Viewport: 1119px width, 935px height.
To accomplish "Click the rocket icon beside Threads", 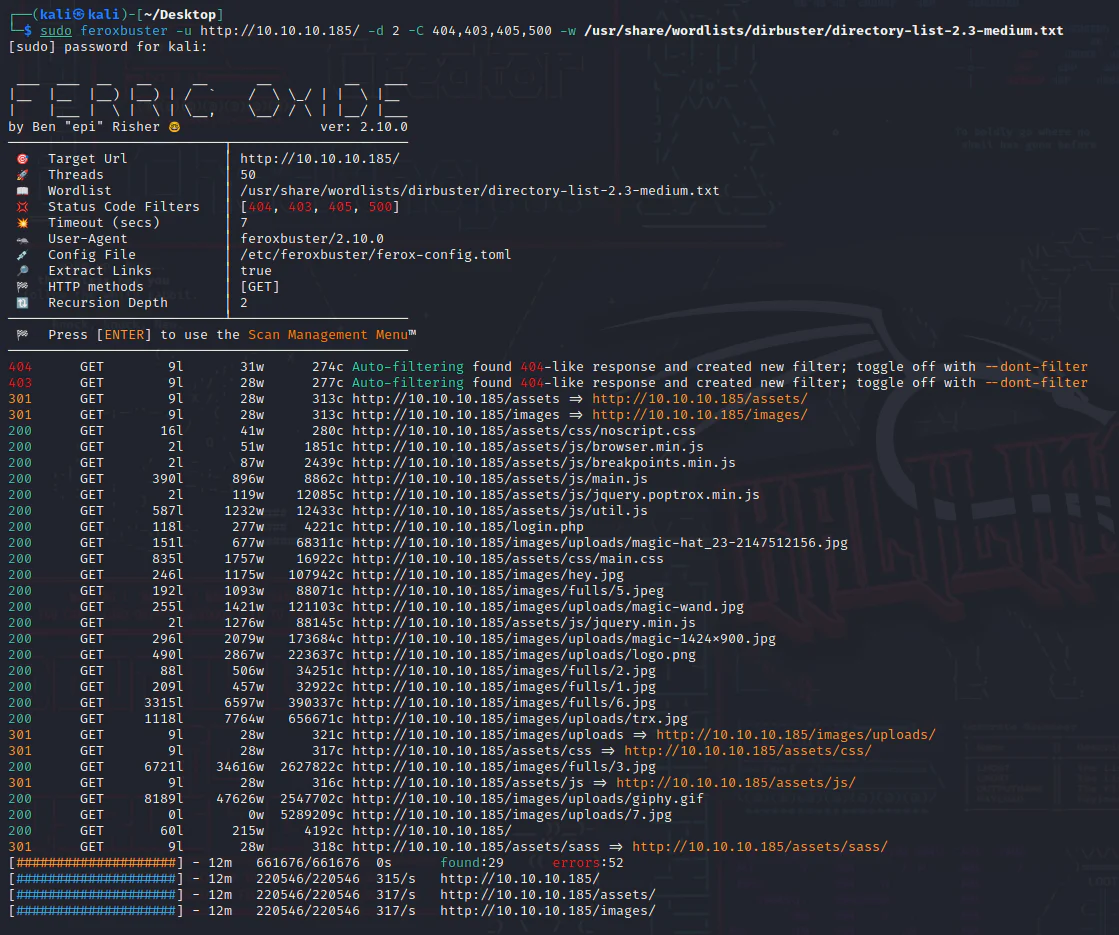I will 22,175.
